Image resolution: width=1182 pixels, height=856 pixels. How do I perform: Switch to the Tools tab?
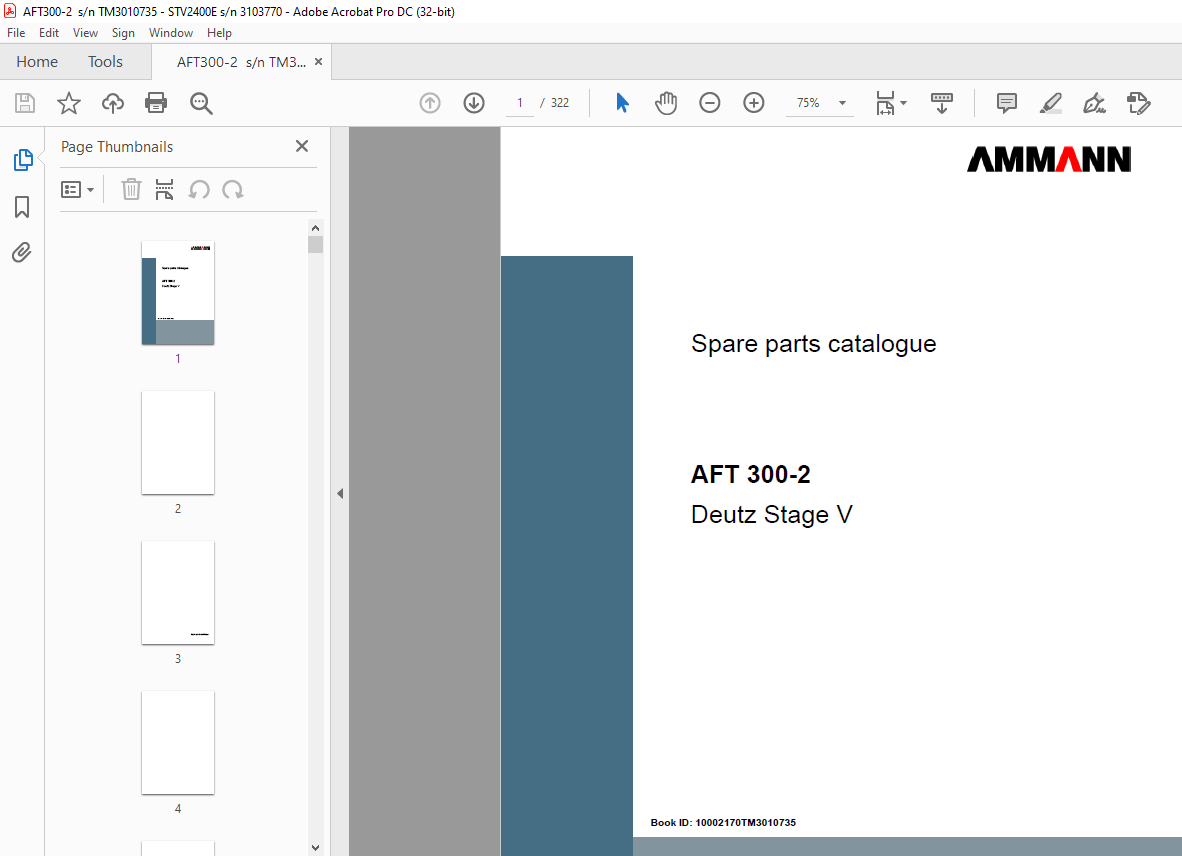coord(105,62)
